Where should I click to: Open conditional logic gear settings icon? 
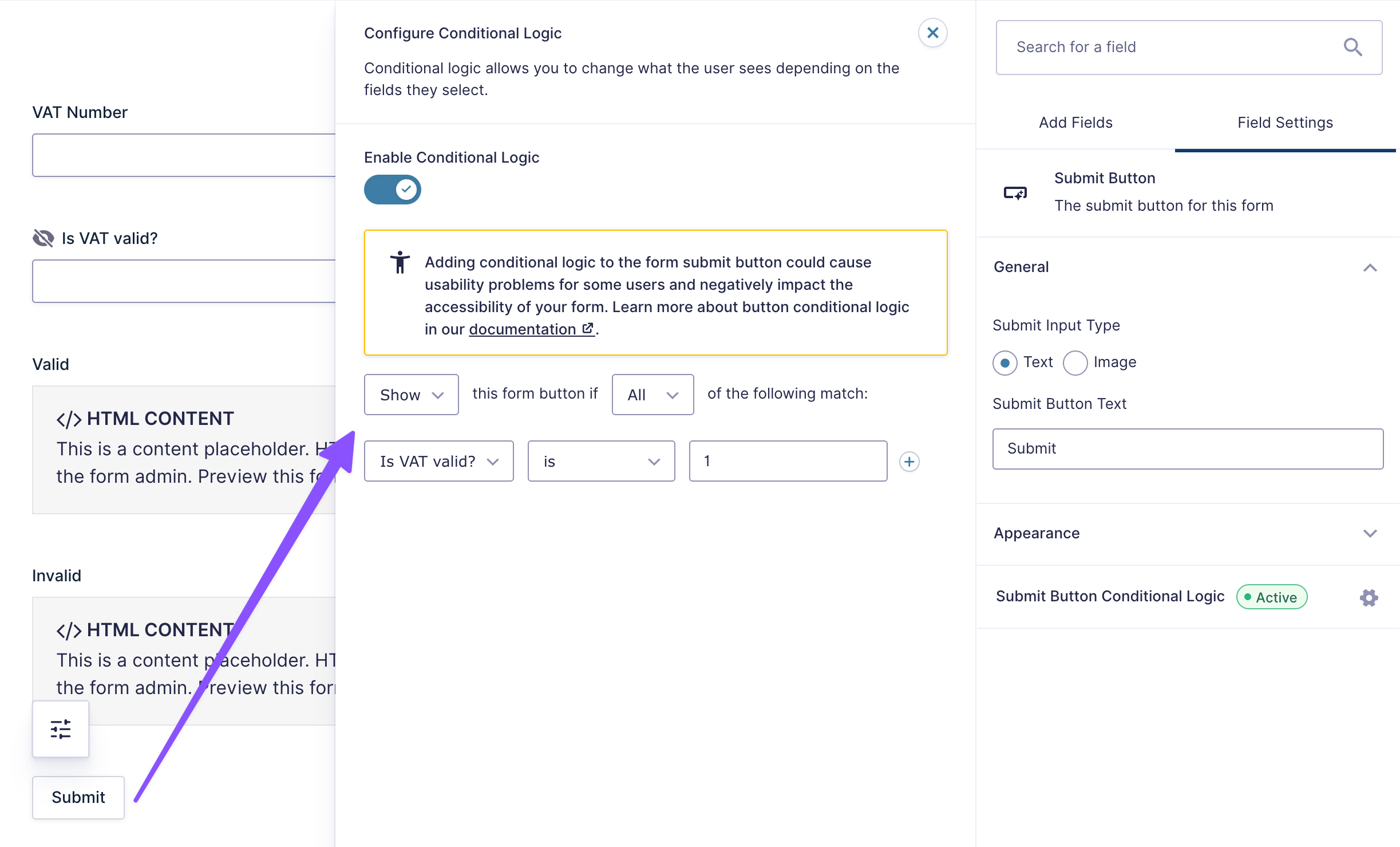pyautogui.click(x=1369, y=597)
